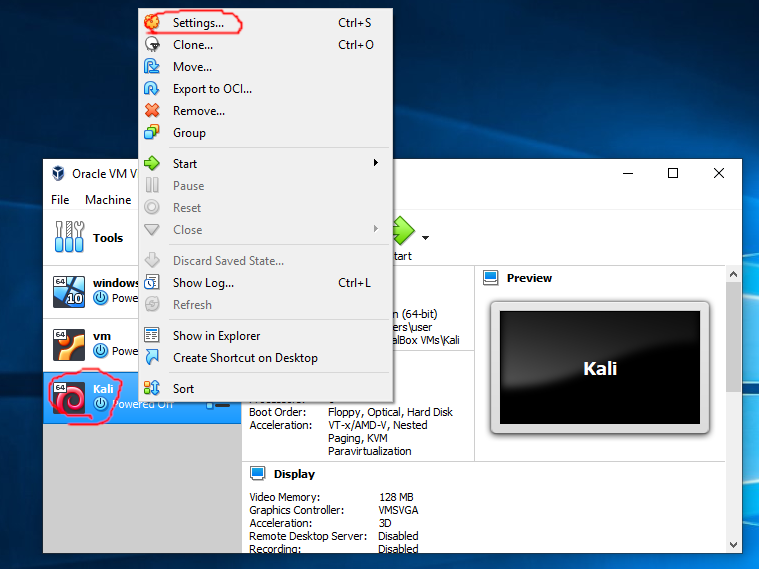Viewport: 759px width, 569px height.
Task: Click the Display section heading
Action: pos(294,474)
